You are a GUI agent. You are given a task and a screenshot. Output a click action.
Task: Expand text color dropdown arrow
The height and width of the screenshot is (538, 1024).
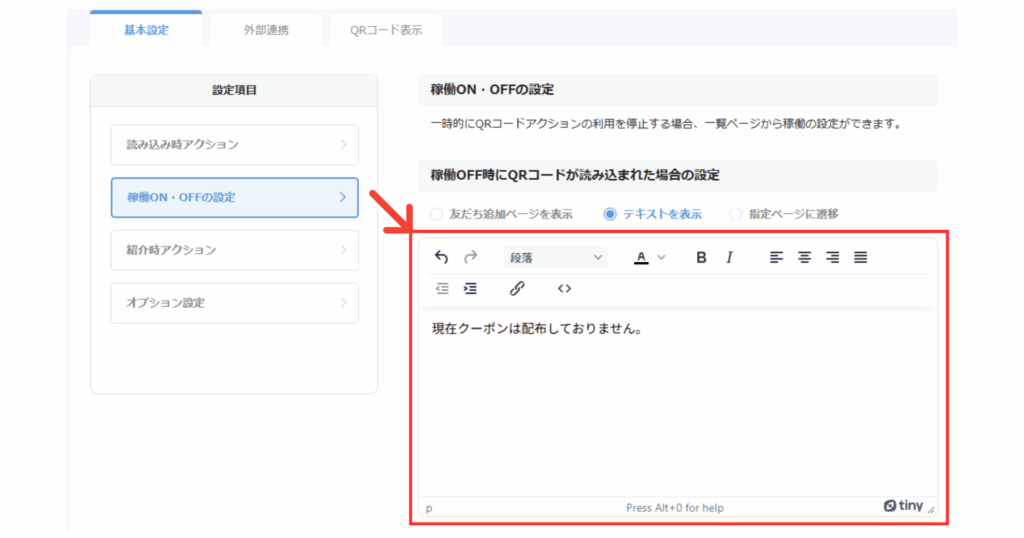[x=661, y=258]
